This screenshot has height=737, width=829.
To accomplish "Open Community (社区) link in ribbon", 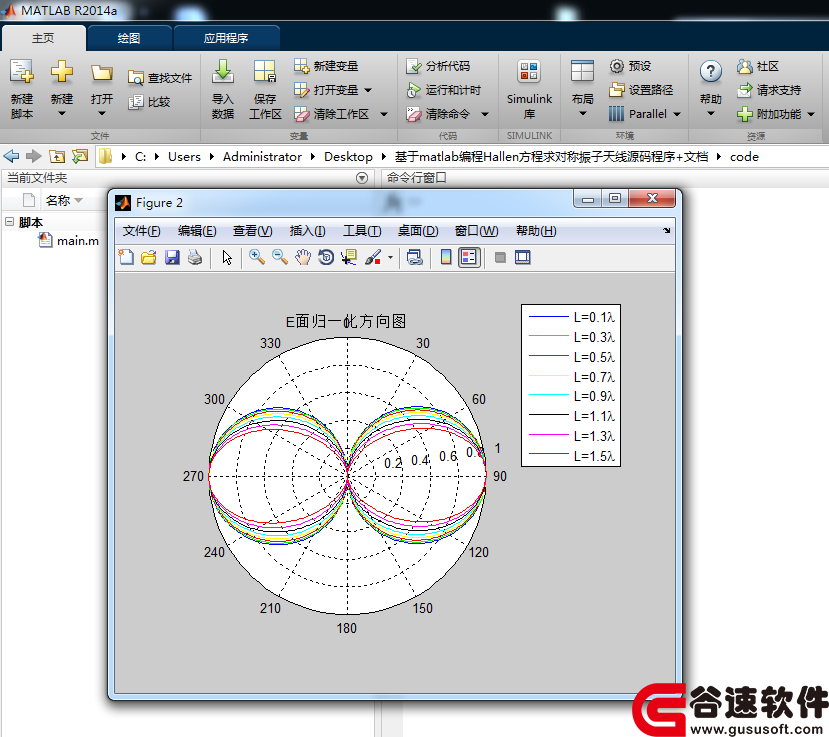I will point(758,66).
